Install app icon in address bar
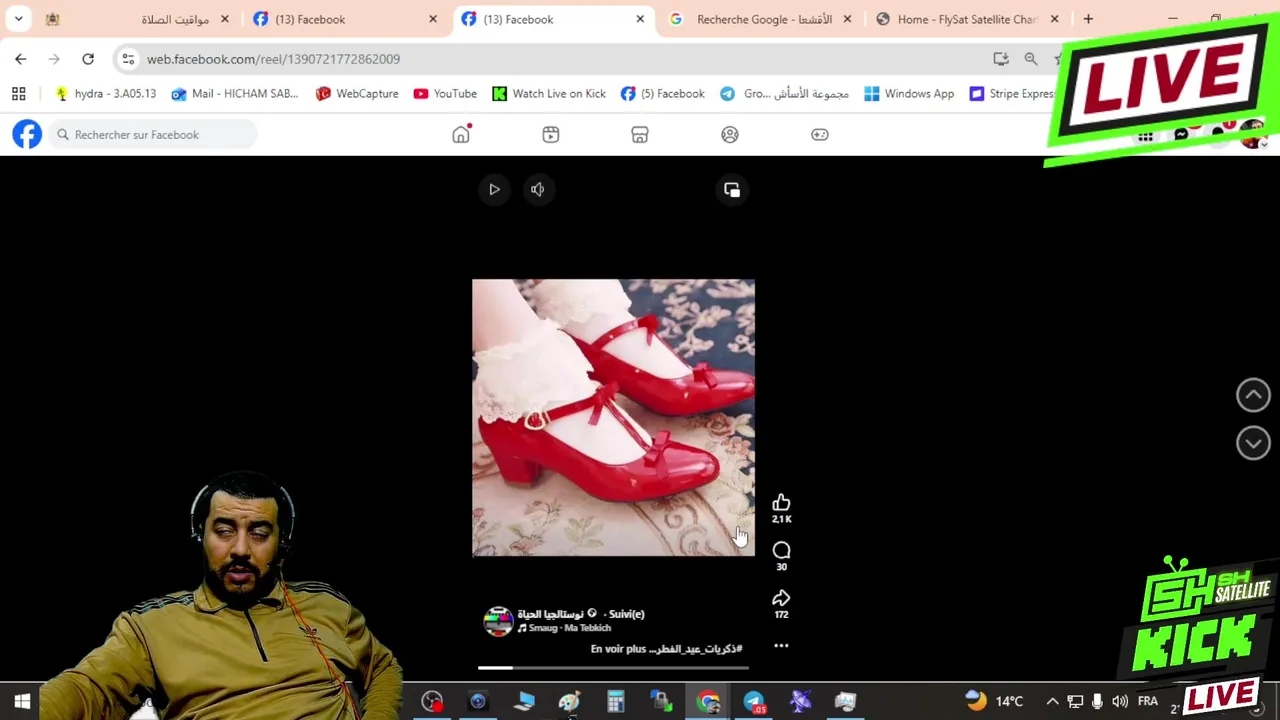Screen dimensions: 1280x720 point(1001,59)
